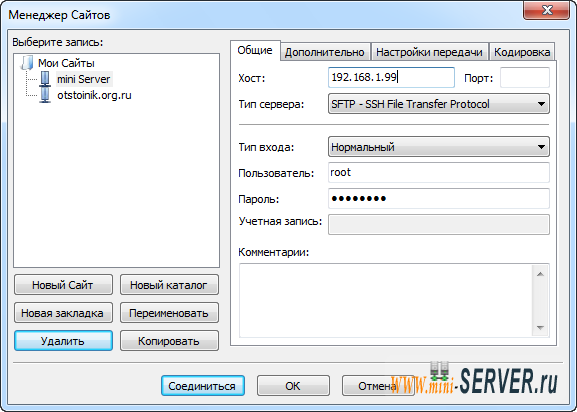Click the comments scrollbar down arrow
Image resolution: width=577 pixels, height=412 pixels.
540,327
